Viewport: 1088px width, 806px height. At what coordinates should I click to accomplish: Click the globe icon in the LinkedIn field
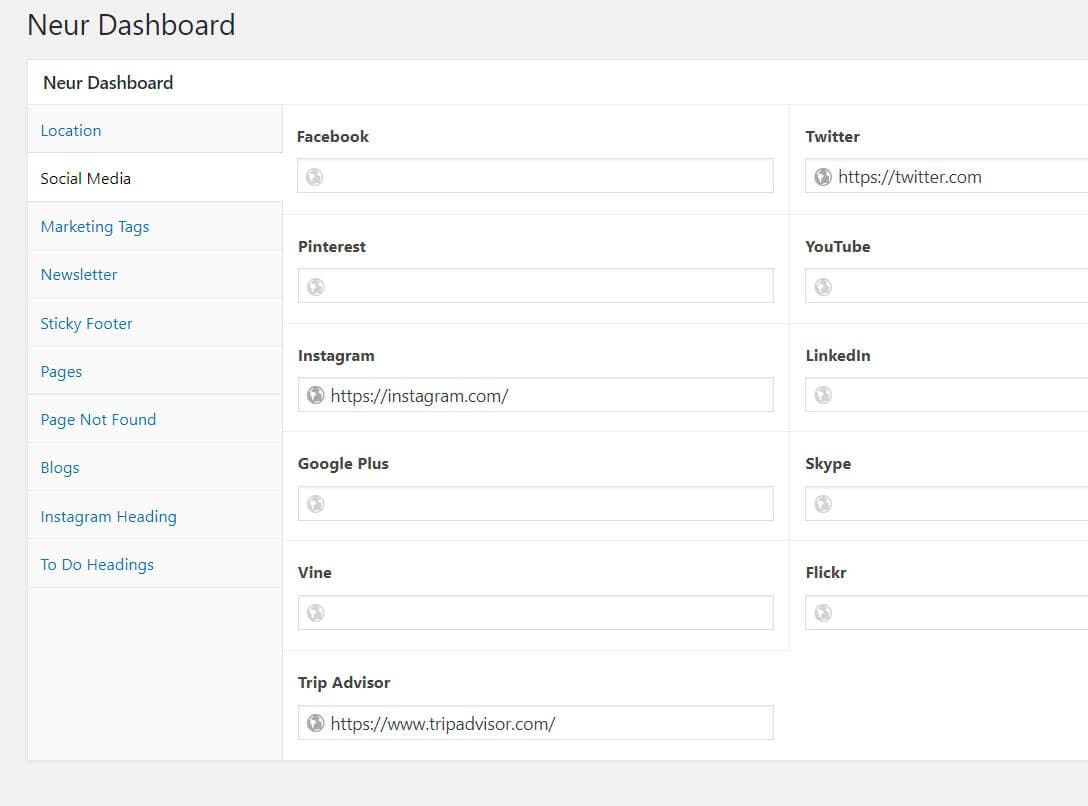[x=822, y=394]
